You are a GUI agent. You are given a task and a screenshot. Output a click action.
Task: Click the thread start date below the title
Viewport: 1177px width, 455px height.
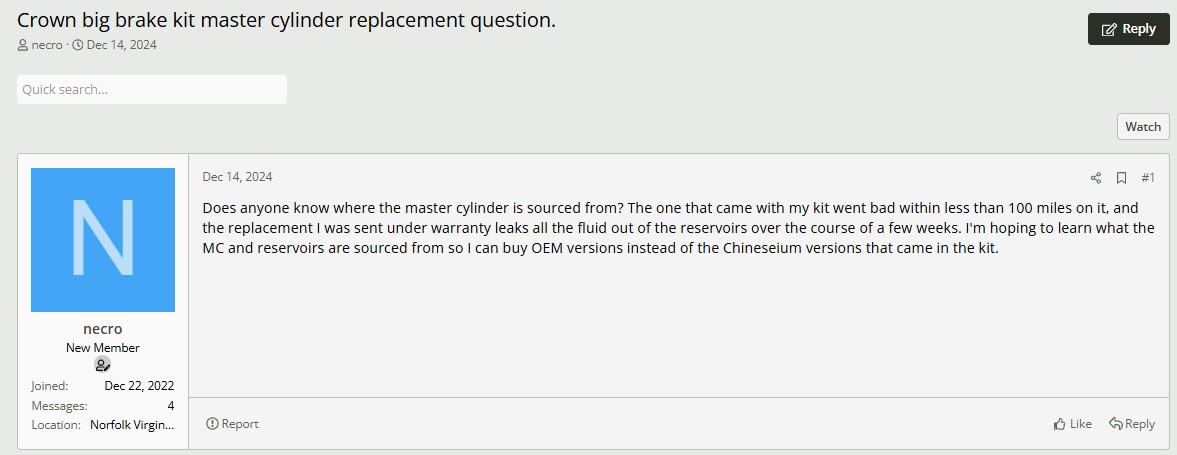[121, 45]
